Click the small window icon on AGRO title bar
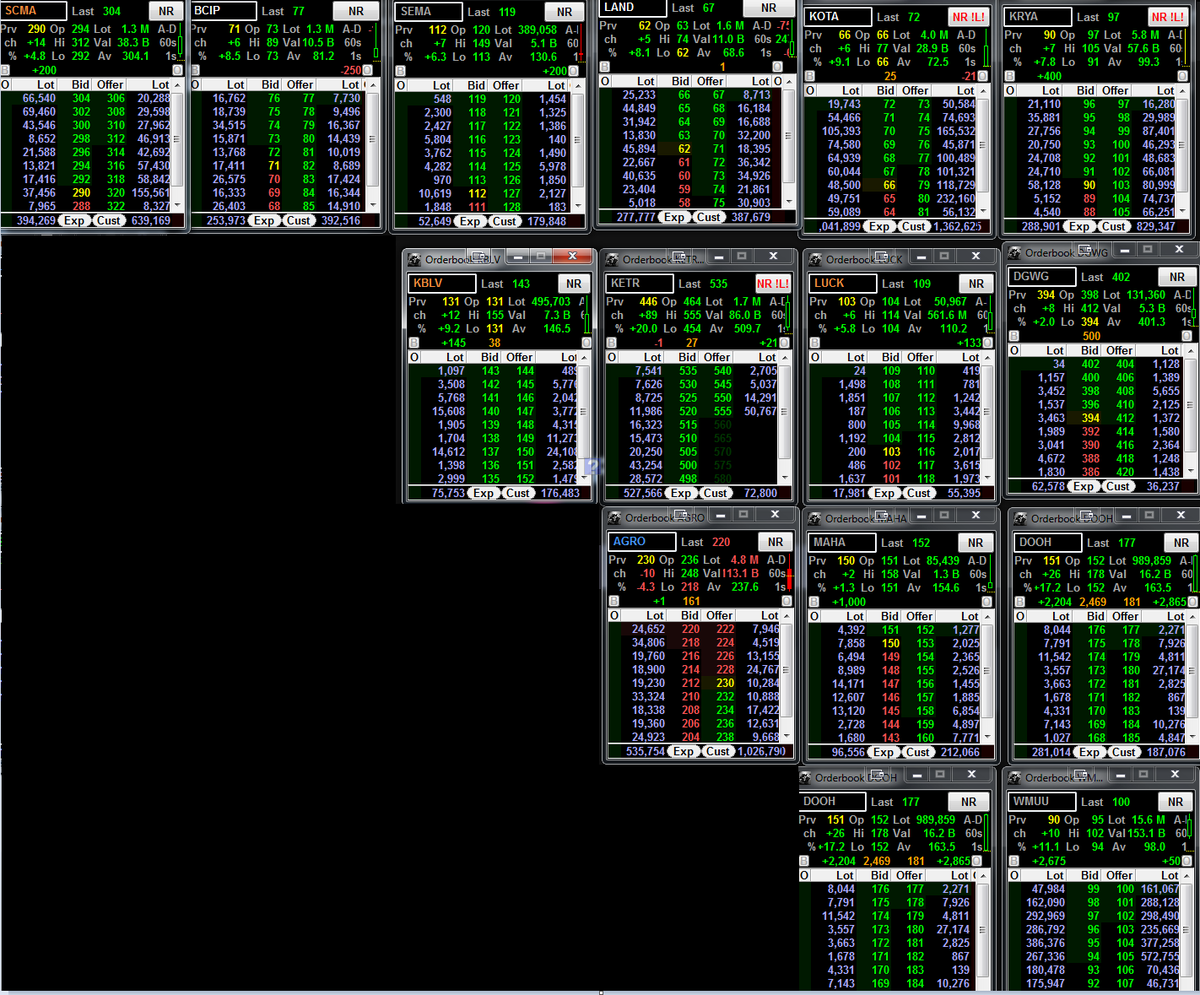The height and width of the screenshot is (995, 1200). (680, 516)
